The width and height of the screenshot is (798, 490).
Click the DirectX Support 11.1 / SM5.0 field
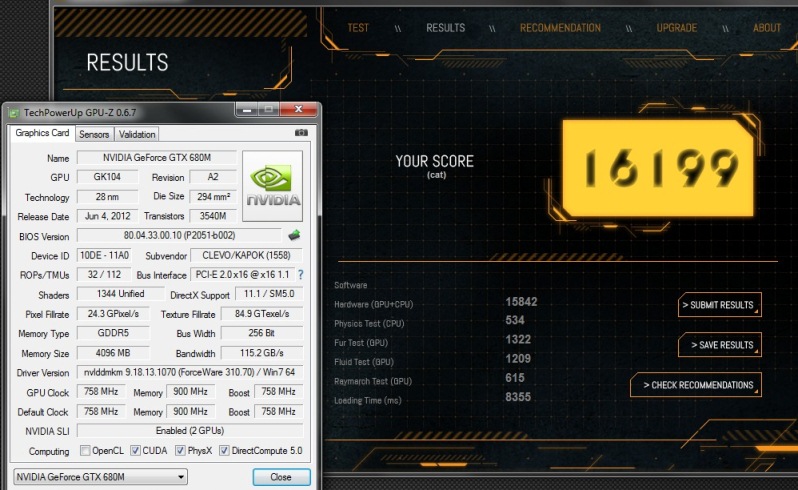tap(269, 294)
